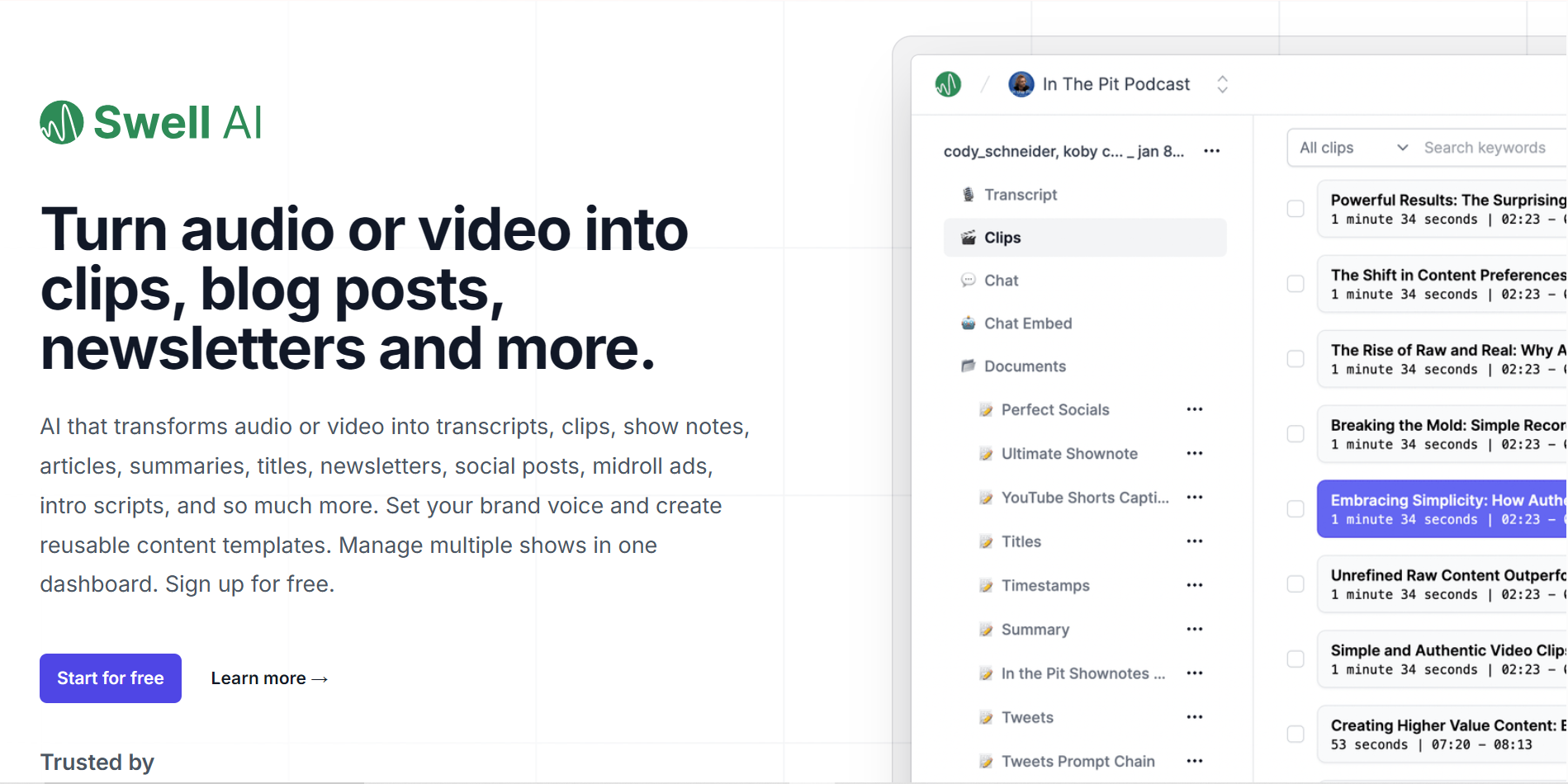Check the Breaking the Mold clip checkbox
This screenshot has width=1568, height=784.
point(1296,434)
